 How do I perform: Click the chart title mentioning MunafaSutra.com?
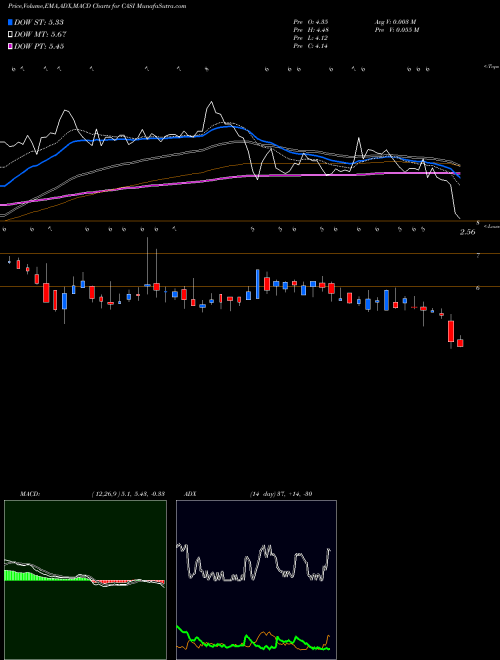[x=97, y=6]
